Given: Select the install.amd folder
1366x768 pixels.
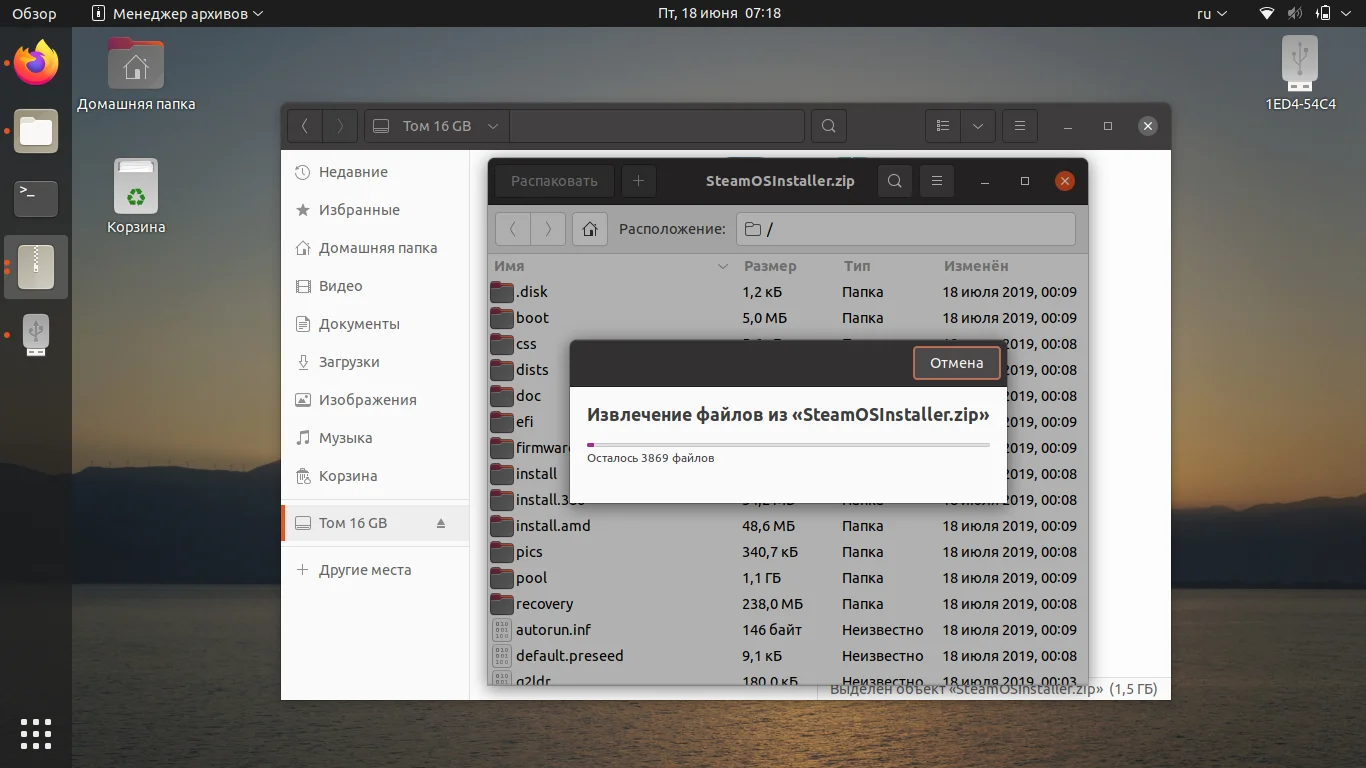Looking at the screenshot, I should click(x=787, y=526).
